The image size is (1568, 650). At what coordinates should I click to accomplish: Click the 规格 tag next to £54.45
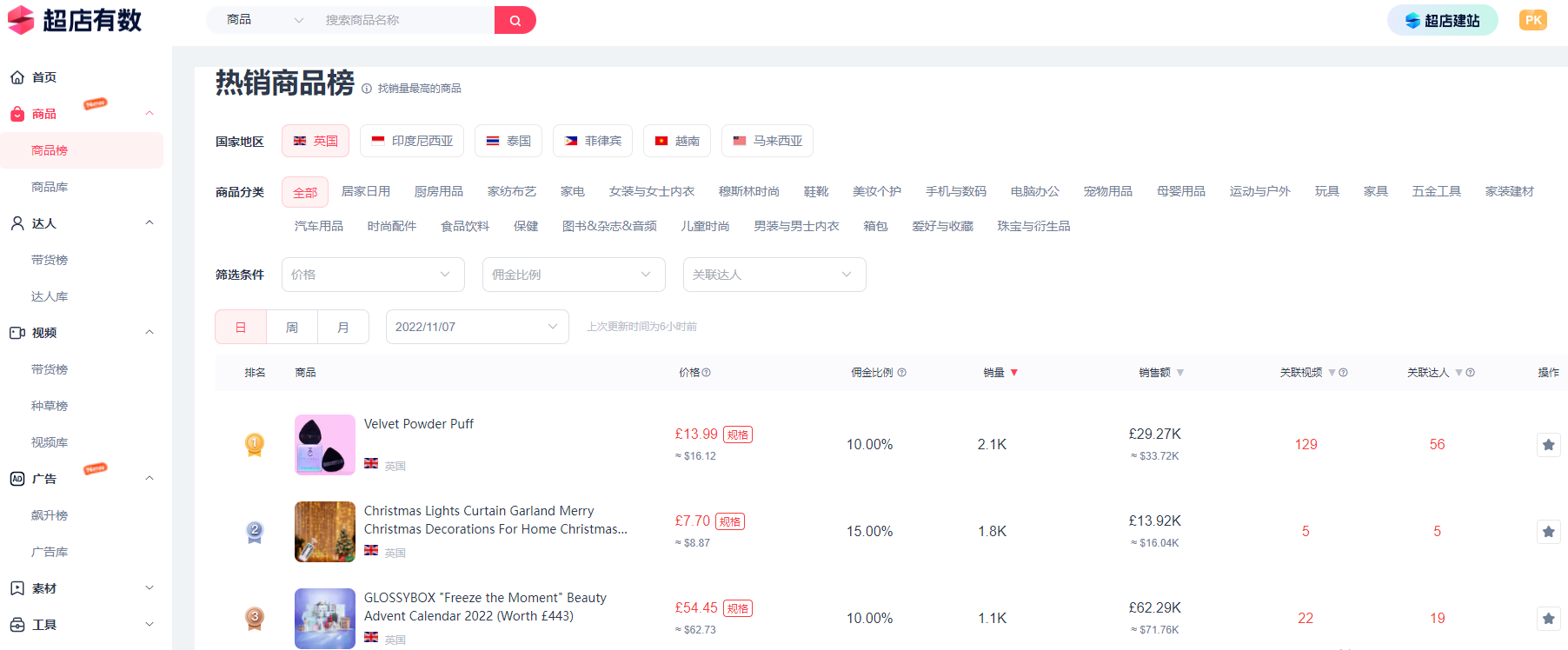pyautogui.click(x=738, y=608)
